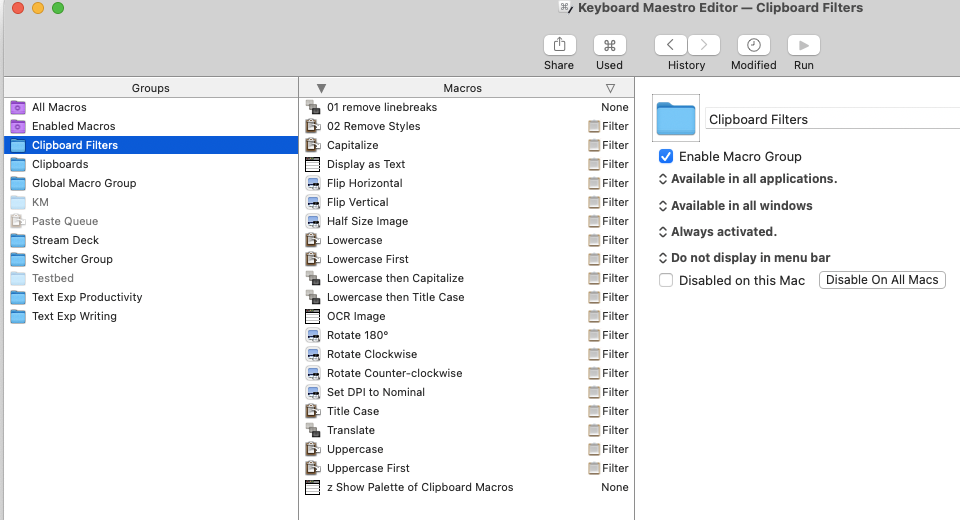Click the None trigger for 01 remove linebreaks
The width and height of the screenshot is (960, 520).
pos(615,107)
